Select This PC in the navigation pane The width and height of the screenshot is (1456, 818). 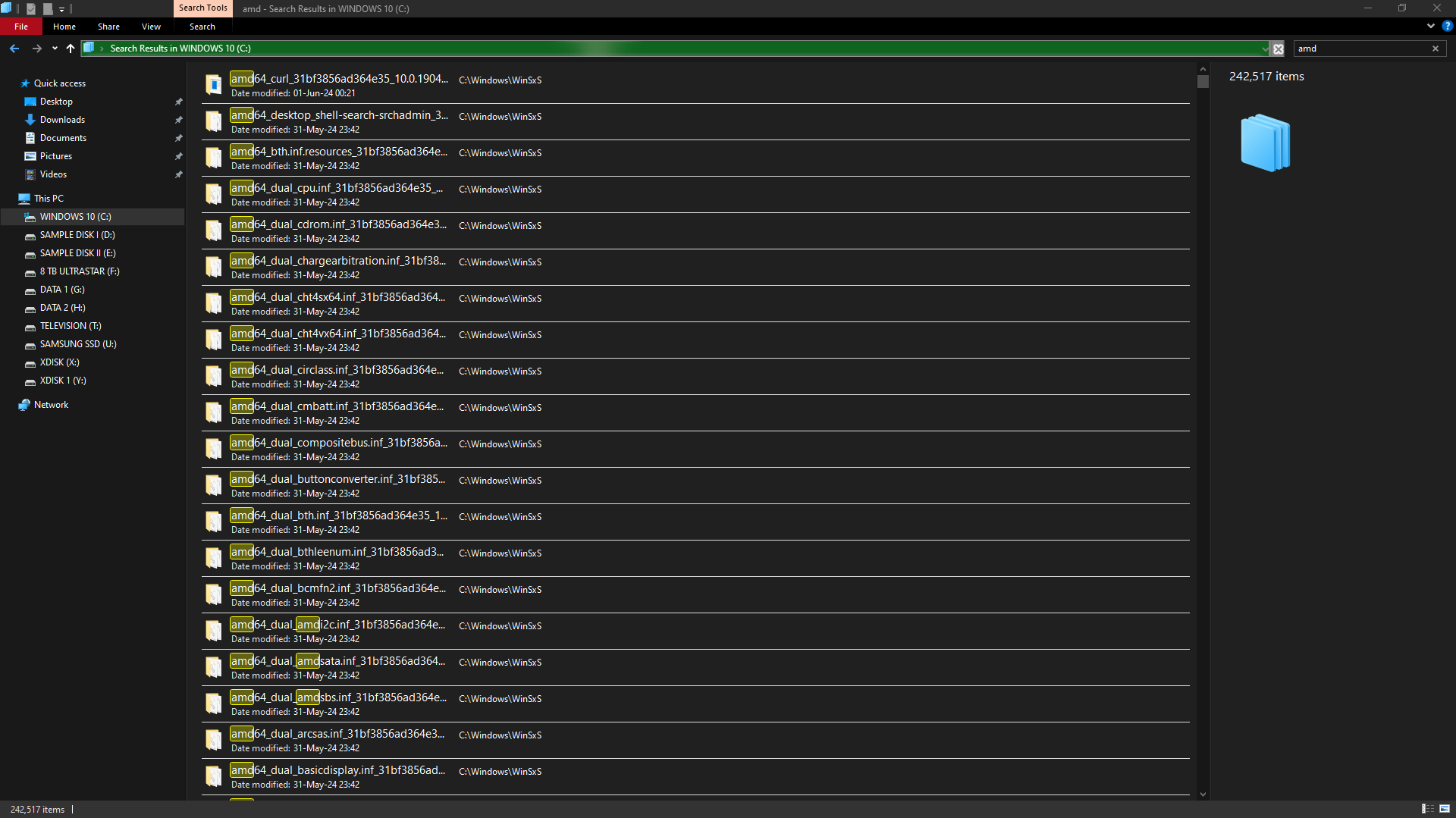point(49,199)
